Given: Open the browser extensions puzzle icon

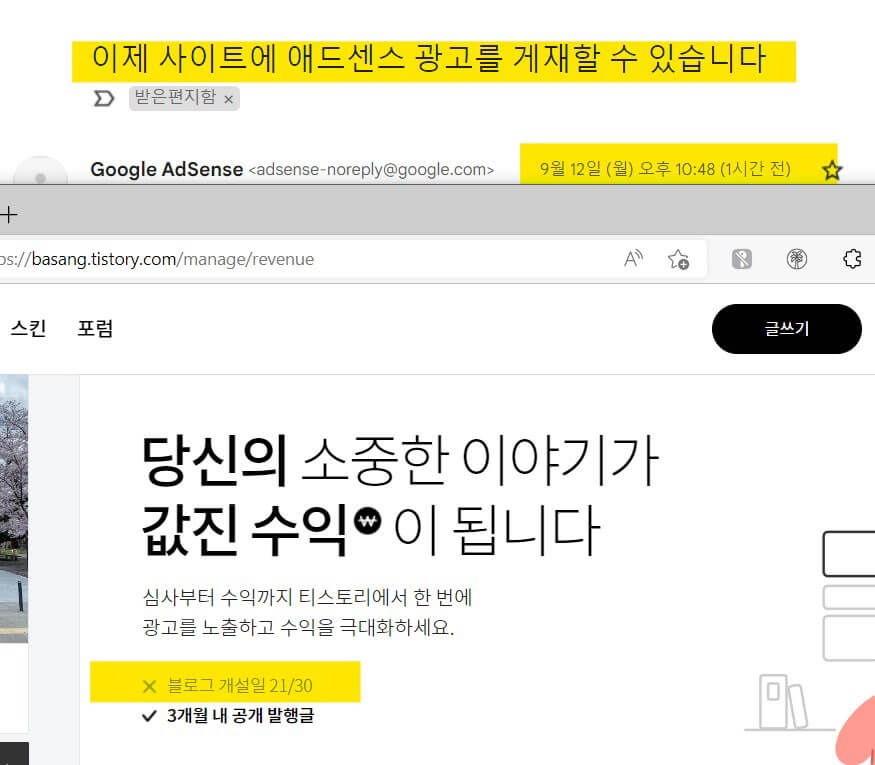Looking at the screenshot, I should point(852,259).
